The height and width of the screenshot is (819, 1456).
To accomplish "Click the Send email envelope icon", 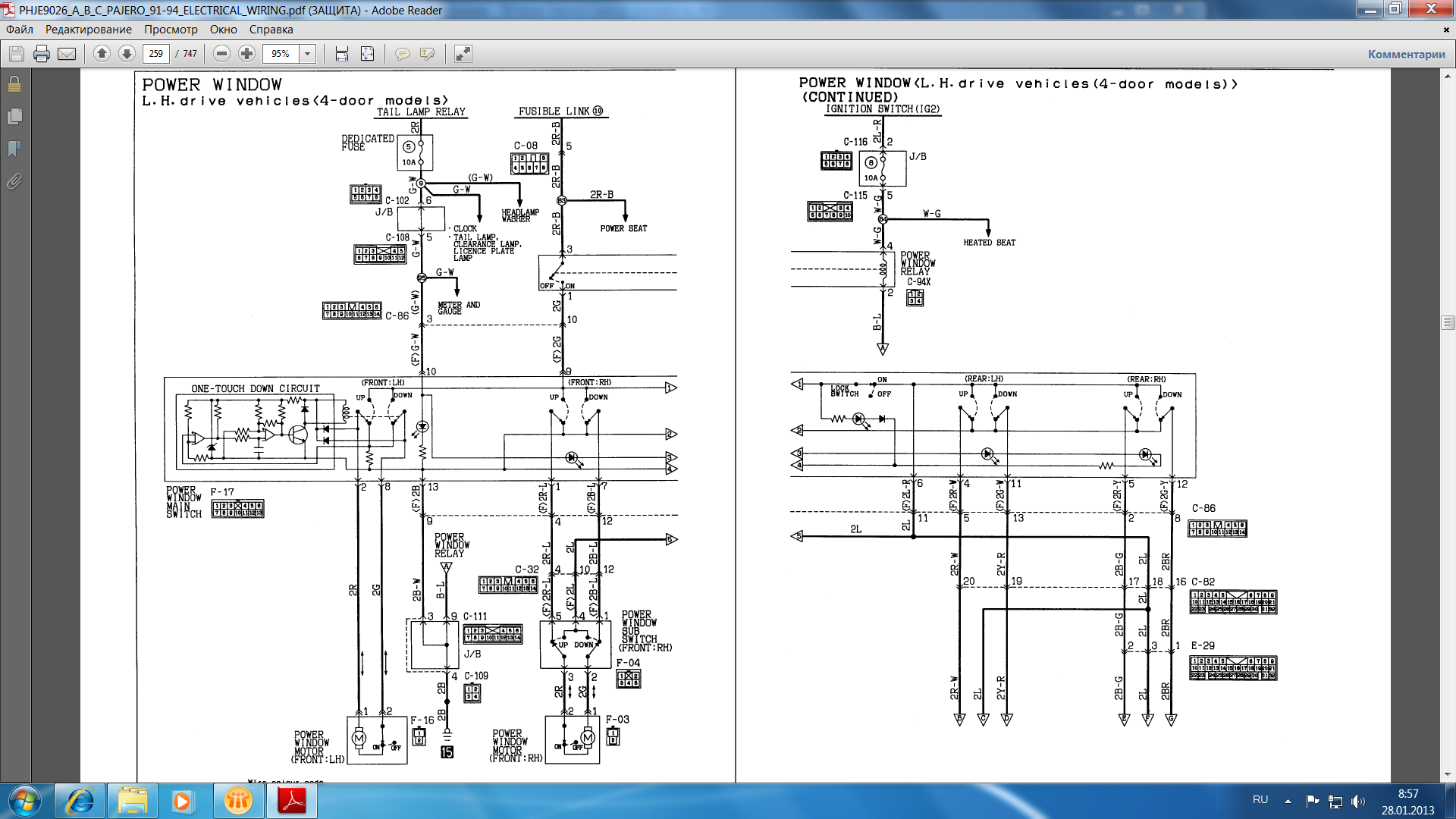I will [x=67, y=54].
